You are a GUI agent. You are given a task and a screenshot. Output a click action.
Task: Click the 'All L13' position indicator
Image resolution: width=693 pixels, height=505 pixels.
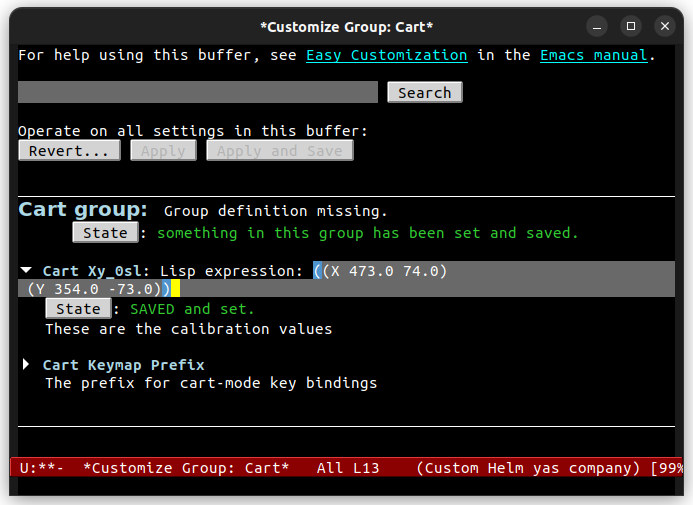348,468
